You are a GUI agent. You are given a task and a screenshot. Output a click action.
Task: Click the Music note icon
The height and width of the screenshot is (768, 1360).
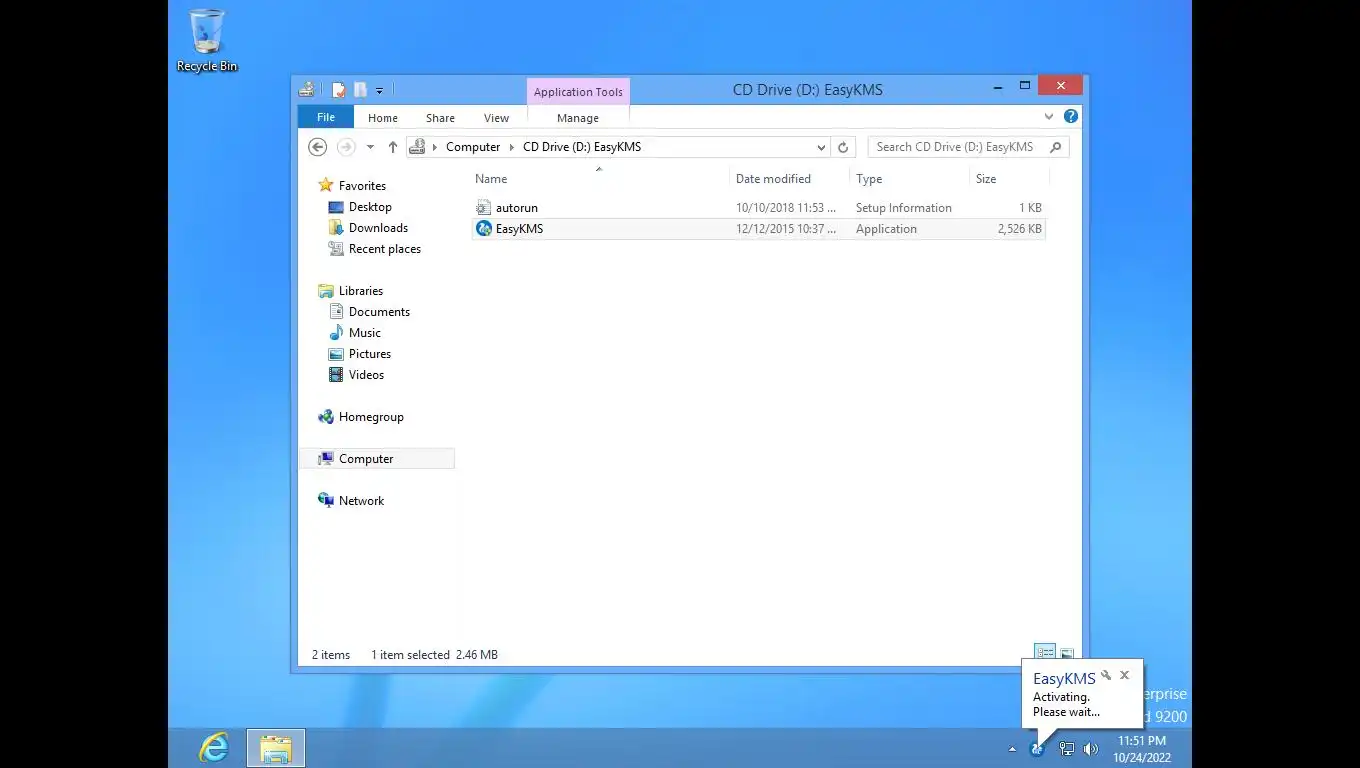(336, 333)
